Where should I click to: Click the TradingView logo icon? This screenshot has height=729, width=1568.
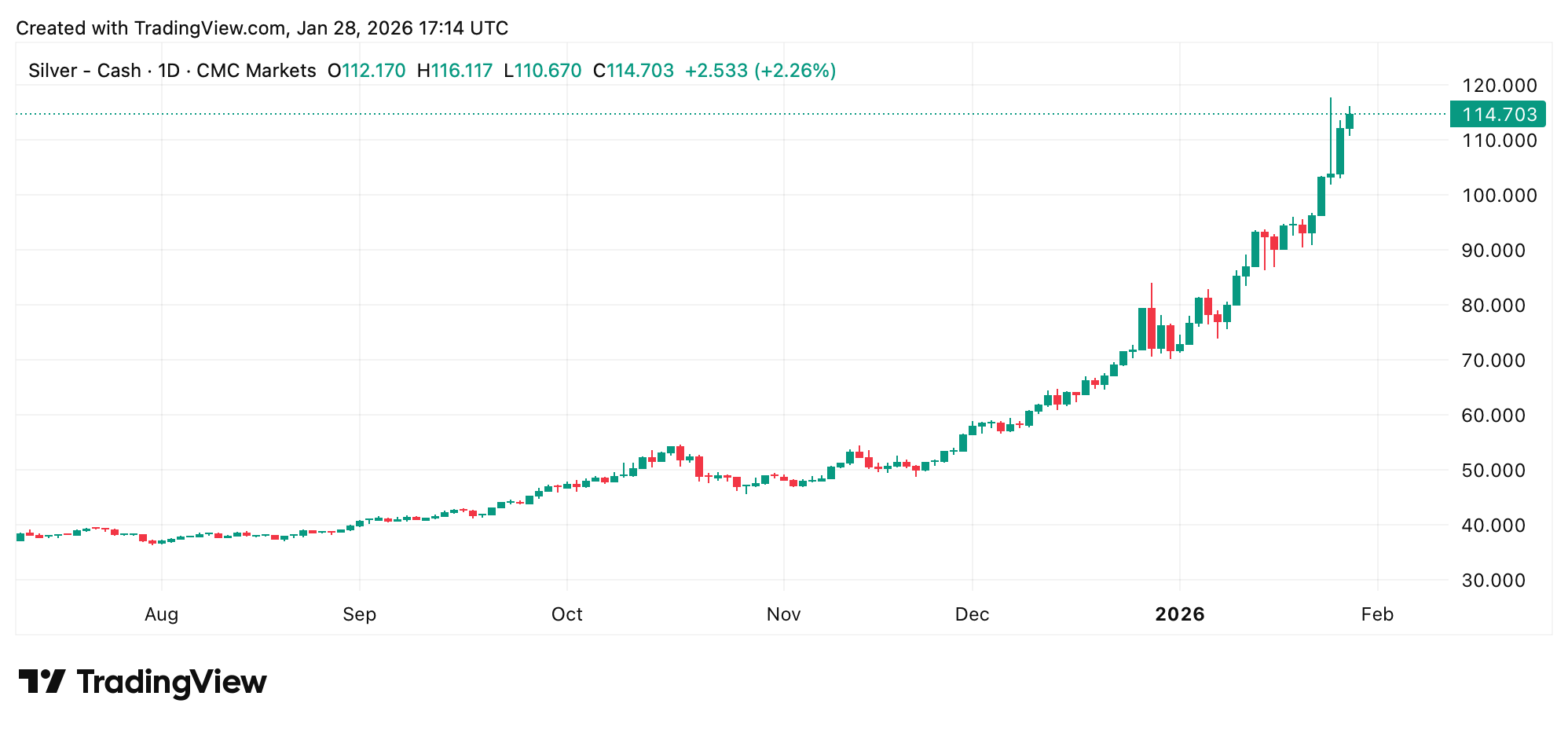pos(41,681)
